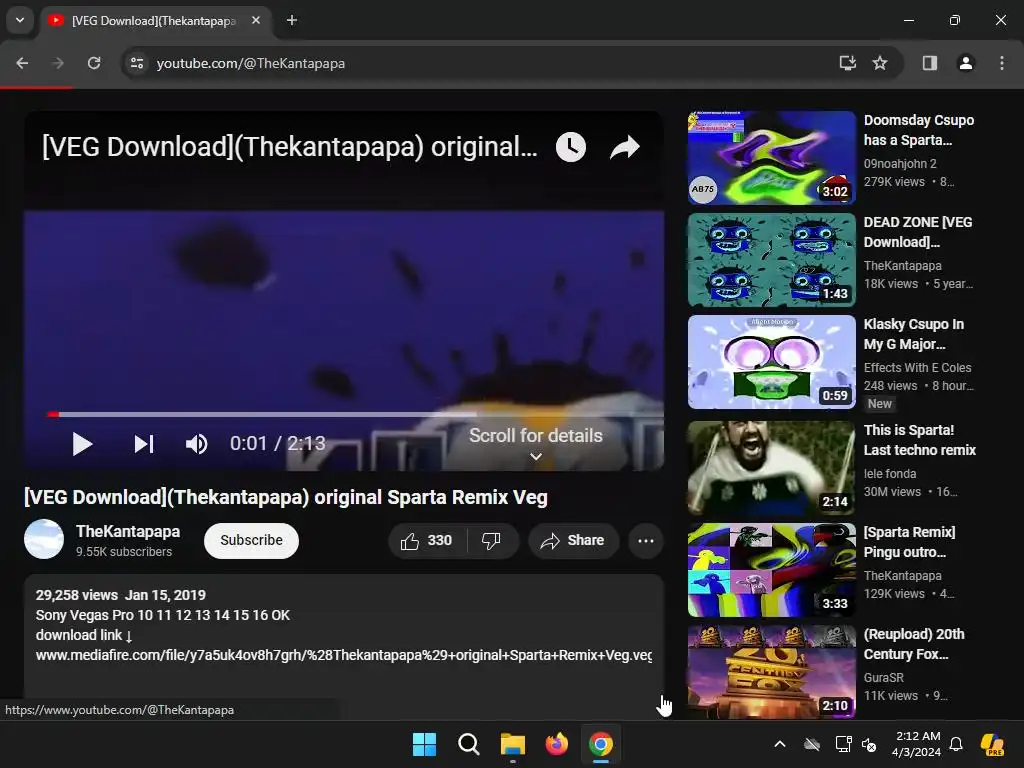Bookmark this page with the star icon
The height and width of the screenshot is (768, 1024).
[880, 63]
